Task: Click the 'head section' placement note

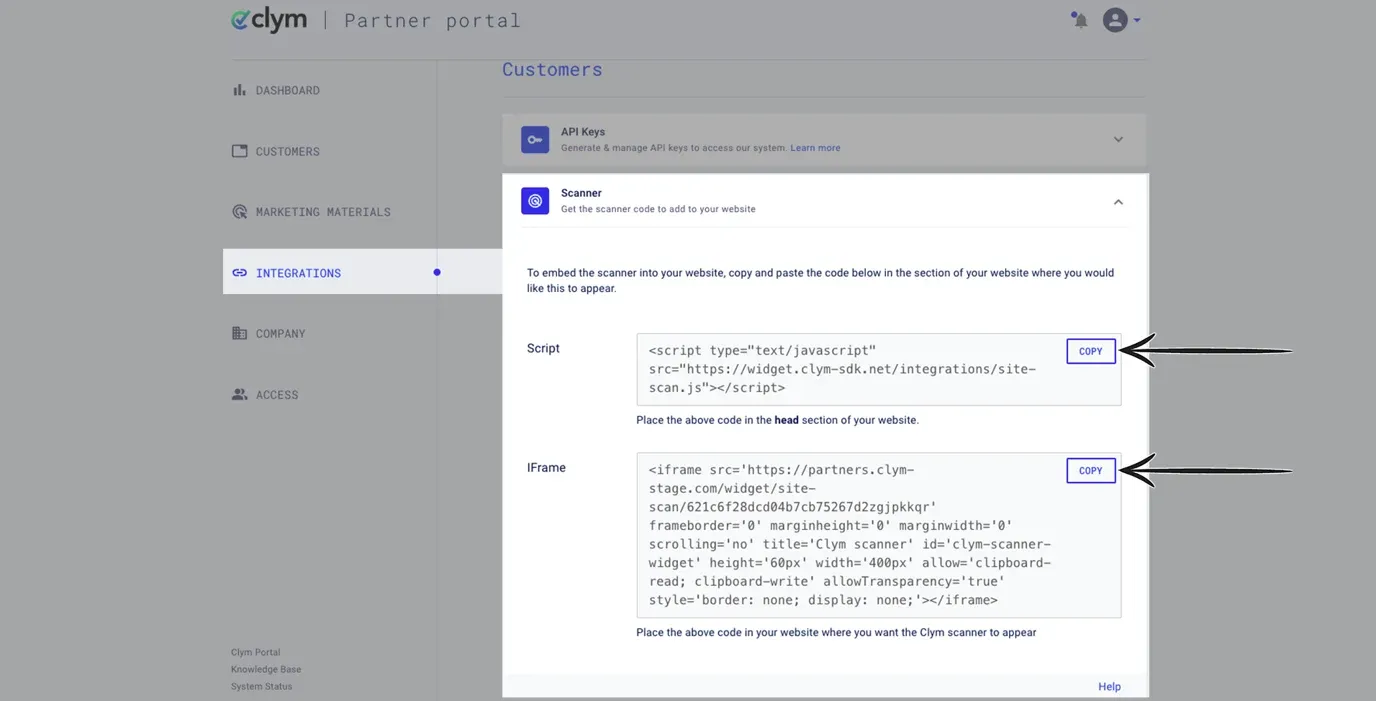Action: [x=777, y=420]
